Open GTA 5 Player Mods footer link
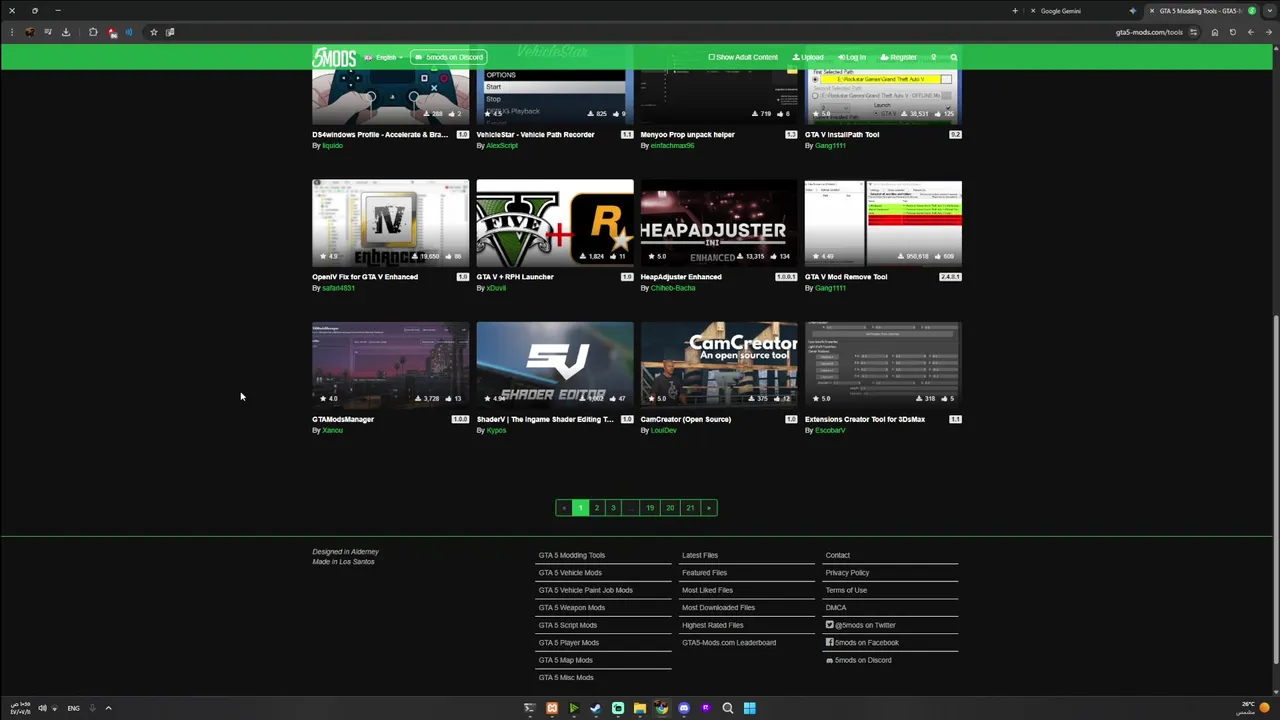This screenshot has height=720, width=1280. [x=569, y=643]
